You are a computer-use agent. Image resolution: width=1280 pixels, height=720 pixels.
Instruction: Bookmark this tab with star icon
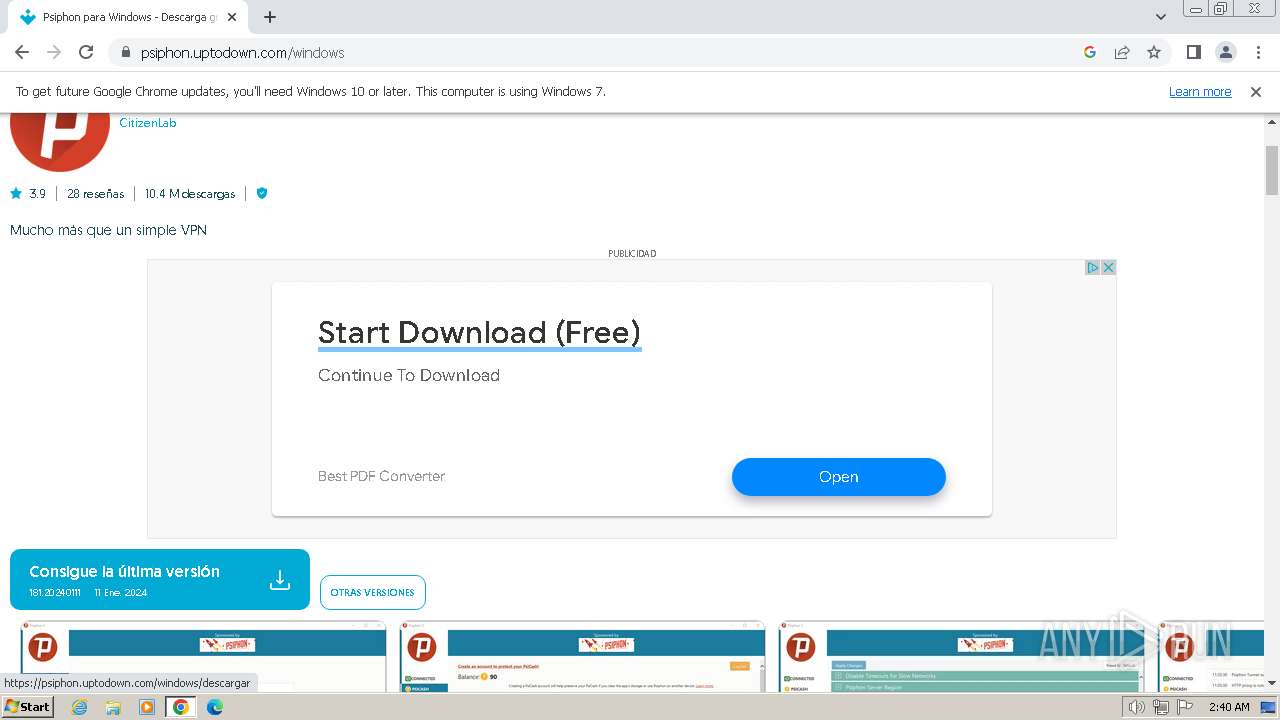coord(1154,52)
